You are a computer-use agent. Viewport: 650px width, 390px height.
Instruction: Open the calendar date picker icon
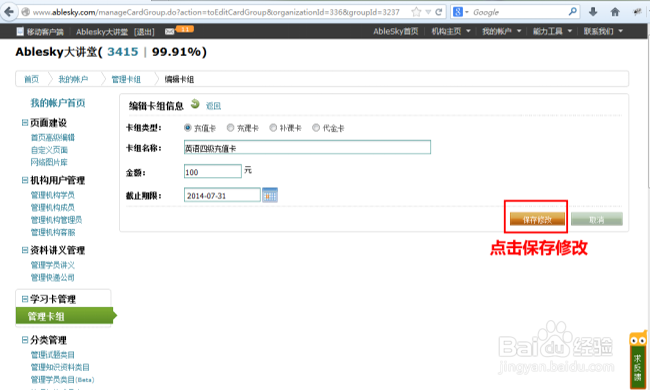(x=270, y=195)
